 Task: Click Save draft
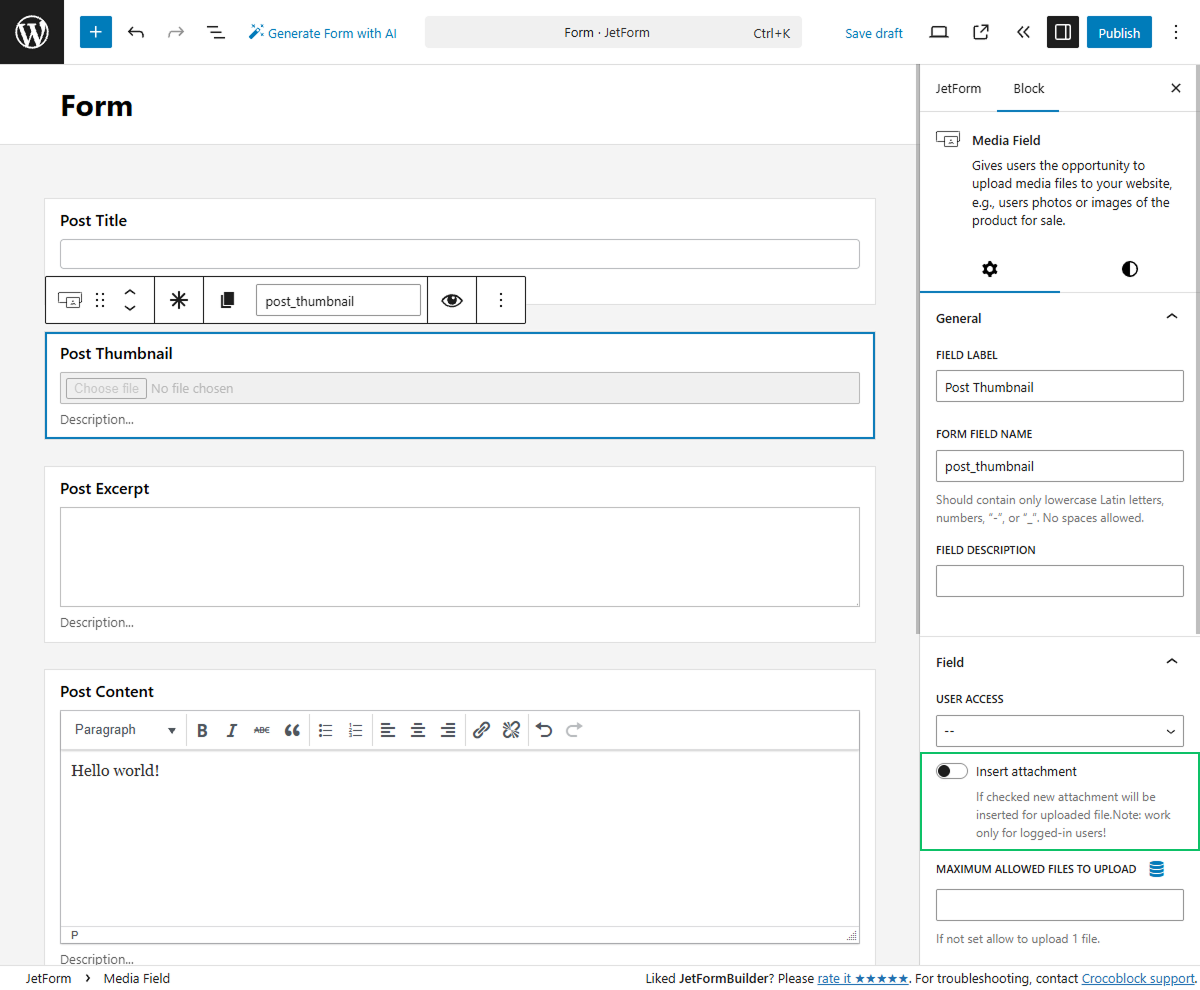pos(874,33)
